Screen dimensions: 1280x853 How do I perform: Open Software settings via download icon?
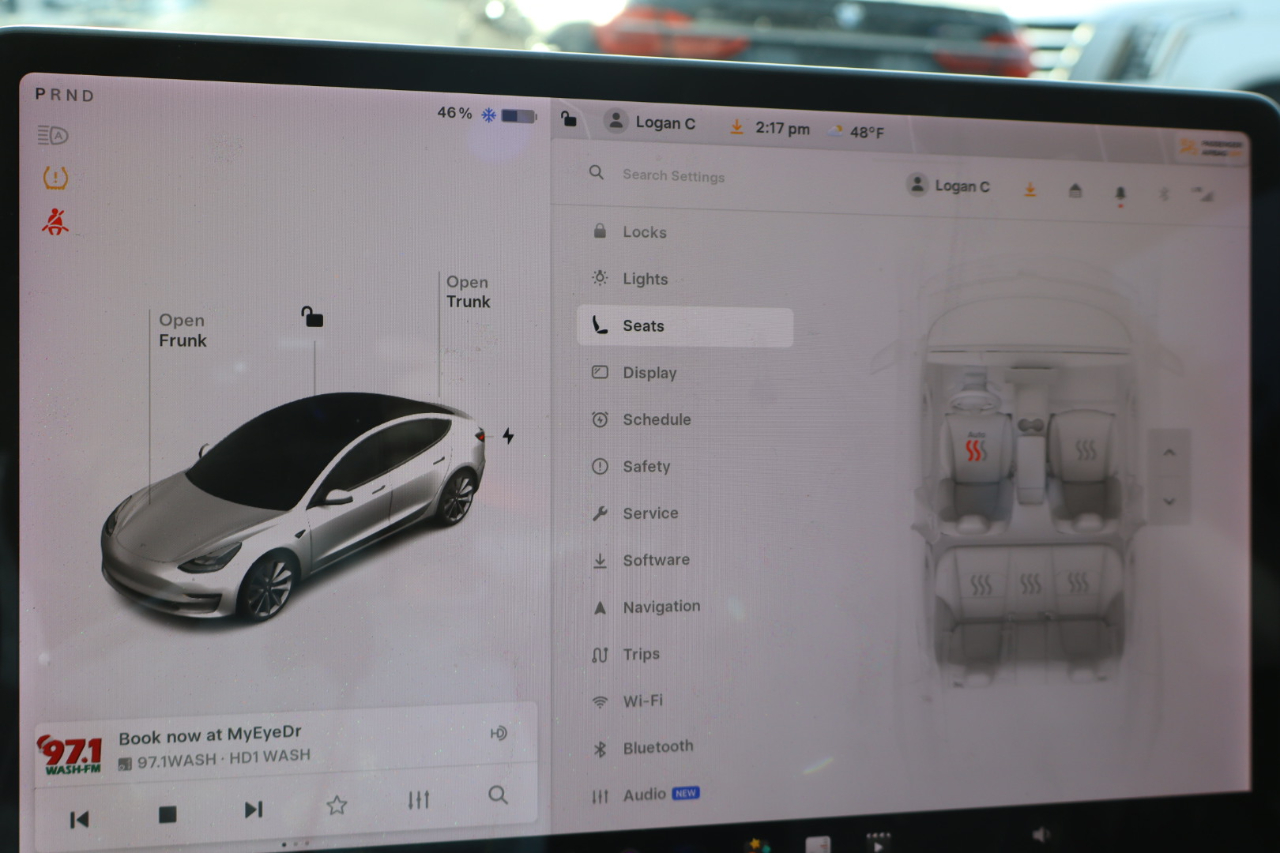tap(1029, 188)
